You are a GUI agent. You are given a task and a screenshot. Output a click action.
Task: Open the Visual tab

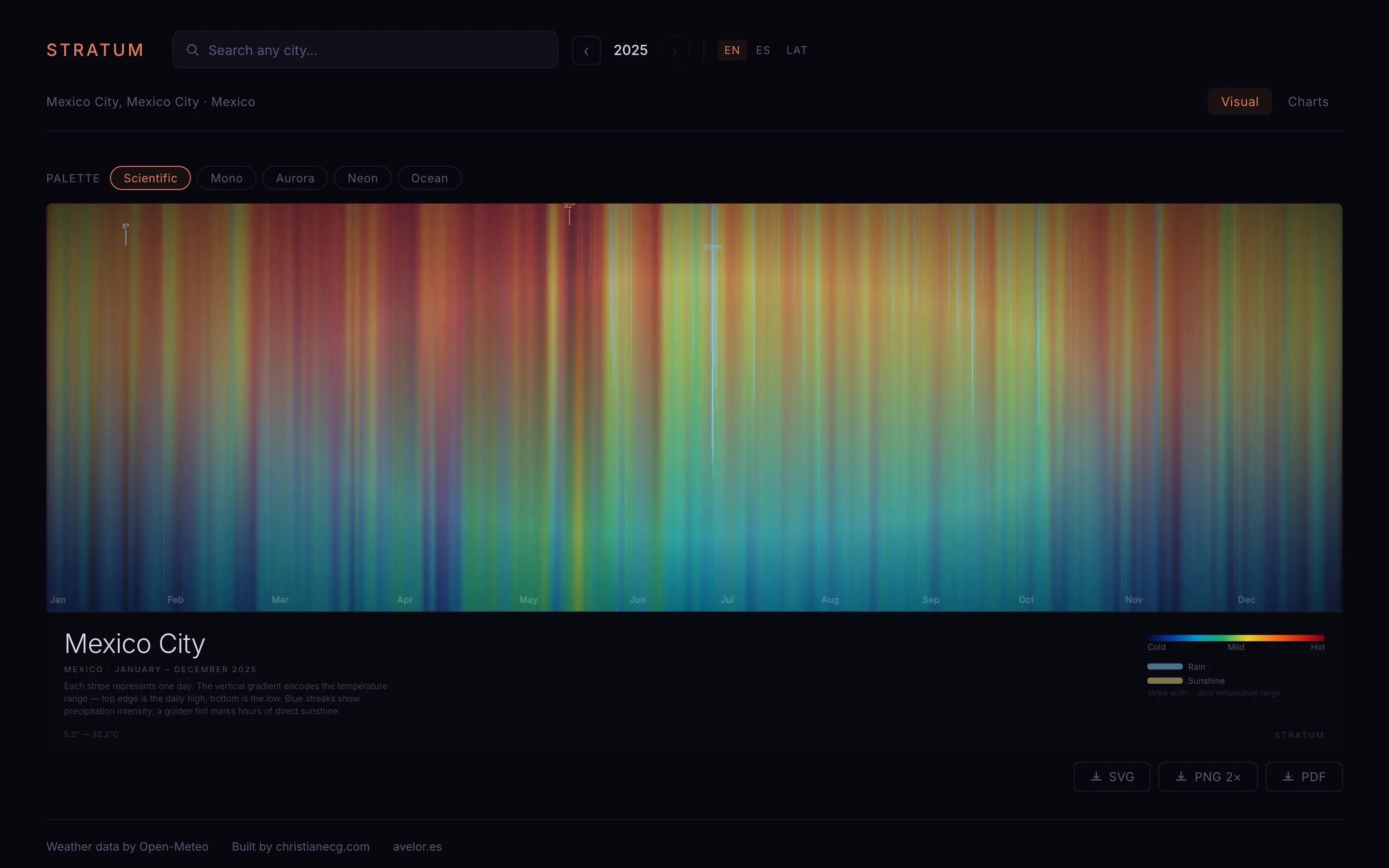(1240, 102)
